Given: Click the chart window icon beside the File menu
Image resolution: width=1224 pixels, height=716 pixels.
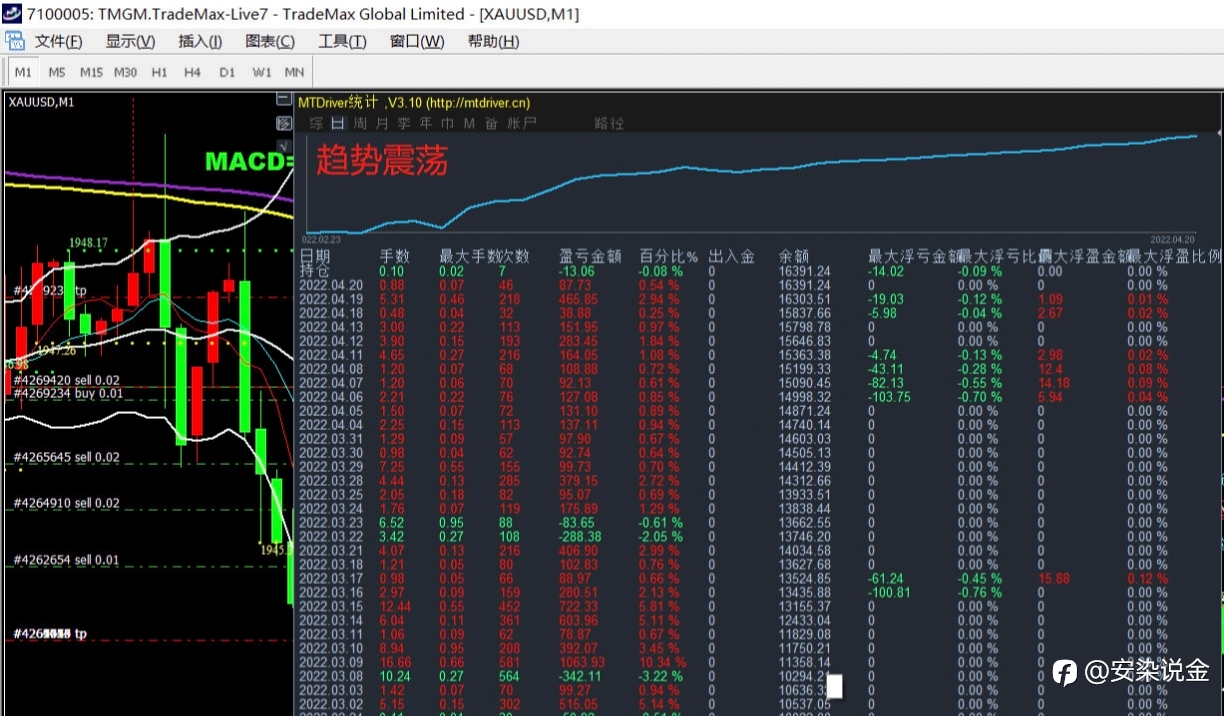Looking at the screenshot, I should (x=14, y=41).
